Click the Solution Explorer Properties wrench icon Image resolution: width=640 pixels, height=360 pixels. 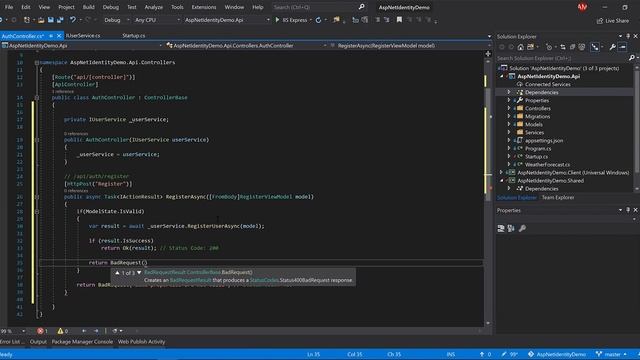click(x=613, y=47)
